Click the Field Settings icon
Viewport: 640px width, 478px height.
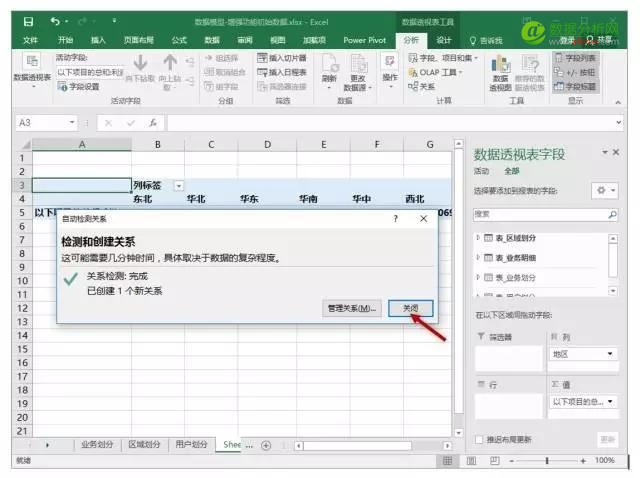click(x=78, y=87)
